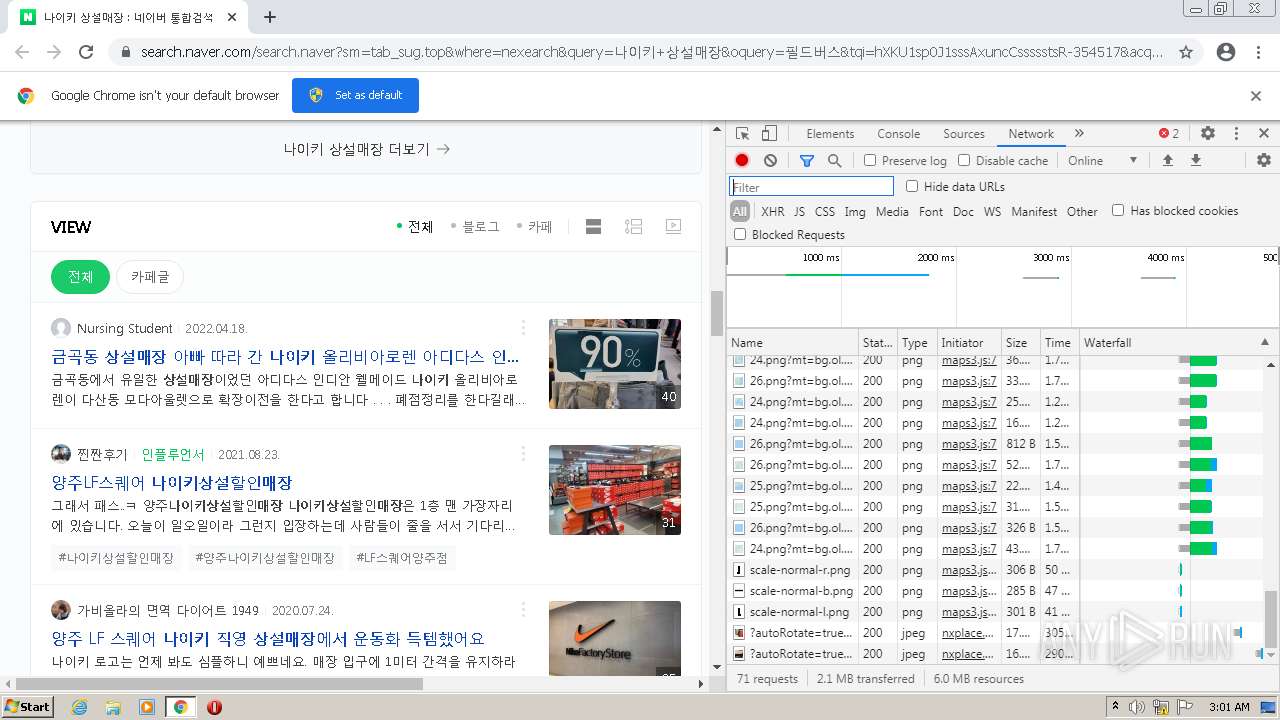Dismiss the default browser notification bar
Viewport: 1280px width, 720px height.
[1256, 96]
